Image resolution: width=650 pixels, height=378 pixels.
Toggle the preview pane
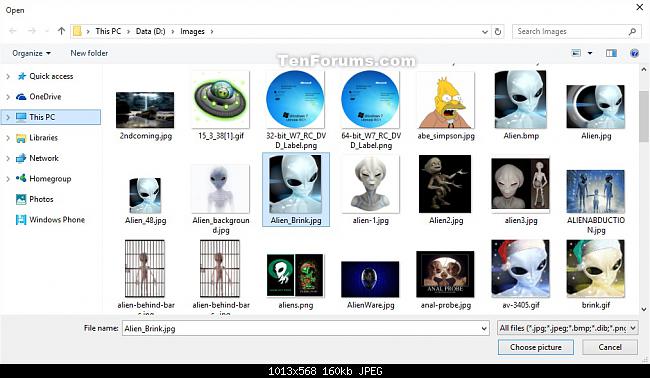pos(611,53)
